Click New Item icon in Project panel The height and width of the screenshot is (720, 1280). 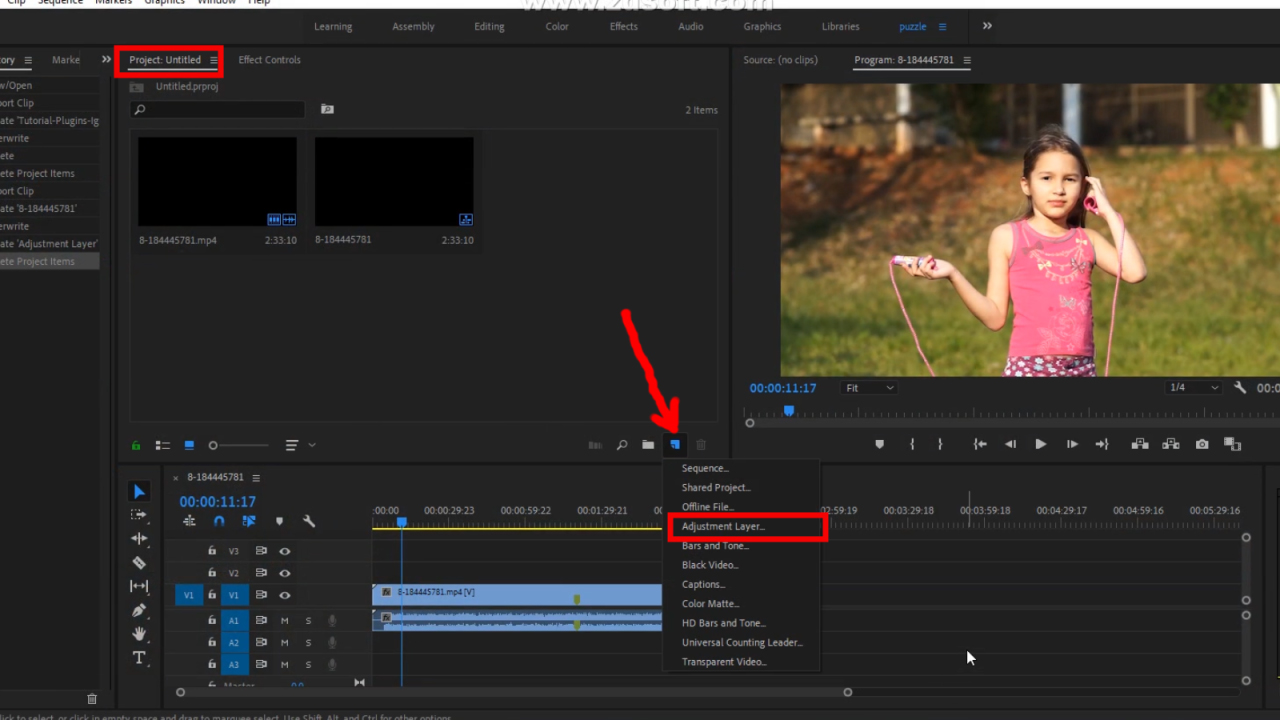[x=675, y=445]
